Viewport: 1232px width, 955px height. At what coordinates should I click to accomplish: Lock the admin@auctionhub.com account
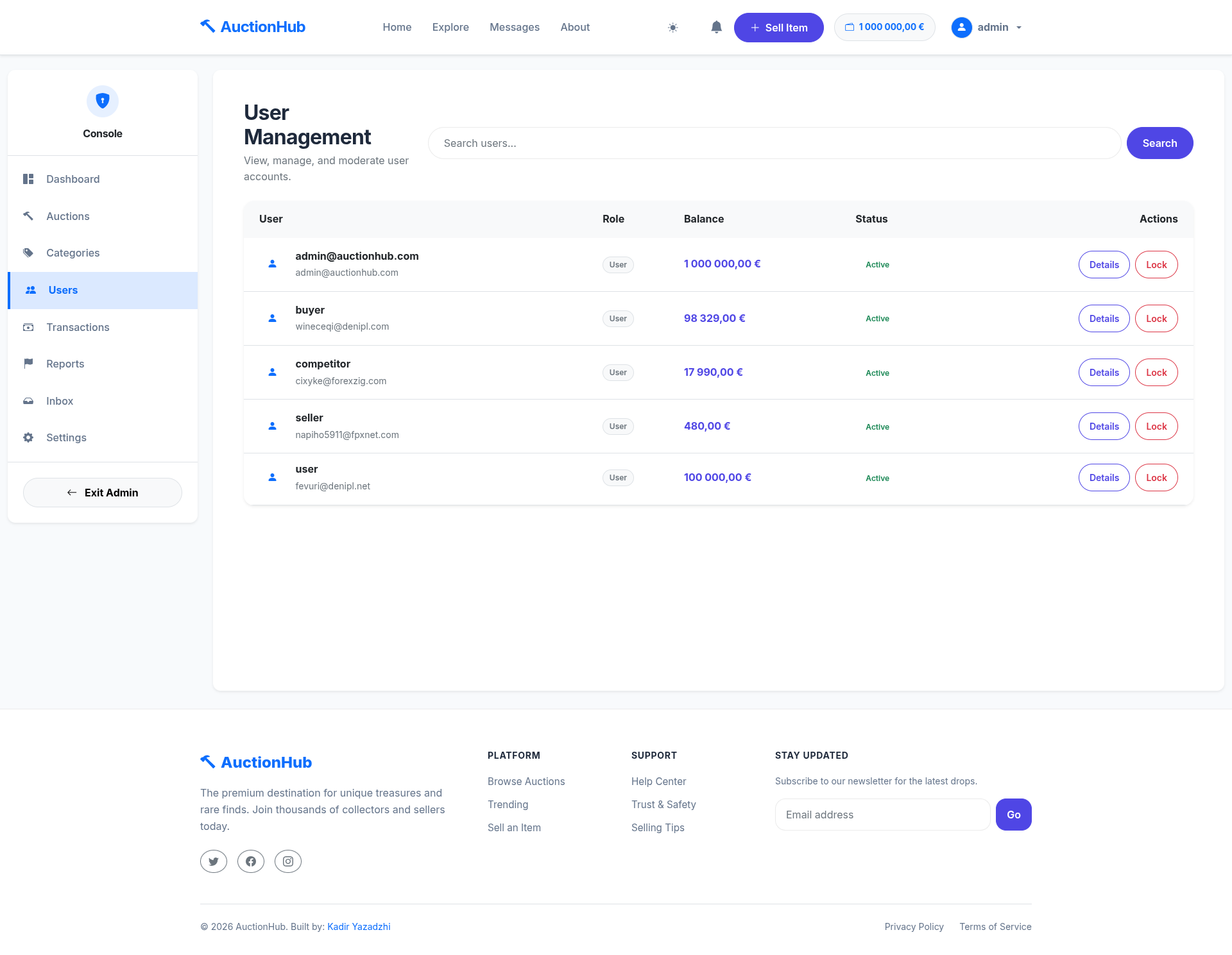[1156, 264]
